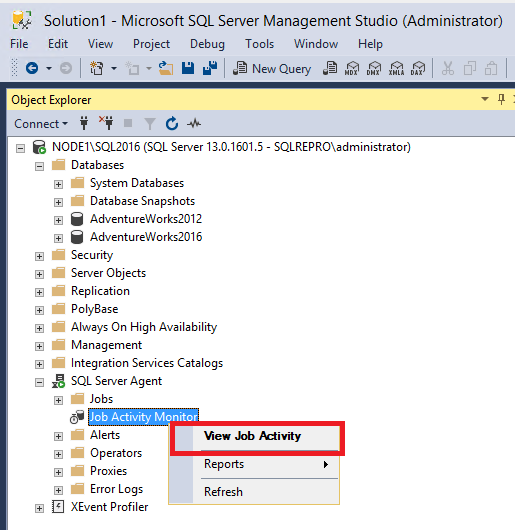Open the Edit menu
Image resolution: width=515 pixels, height=530 pixels.
(x=58, y=44)
